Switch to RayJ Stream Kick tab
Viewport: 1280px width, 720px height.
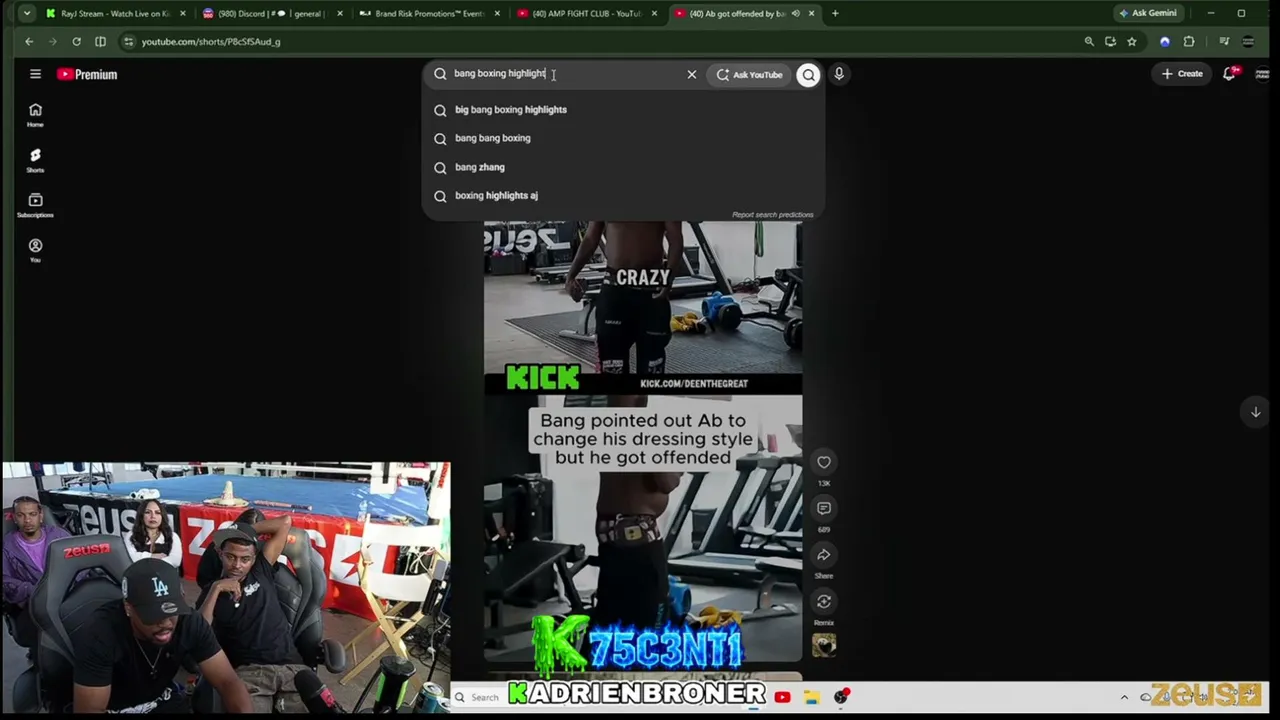(116, 13)
